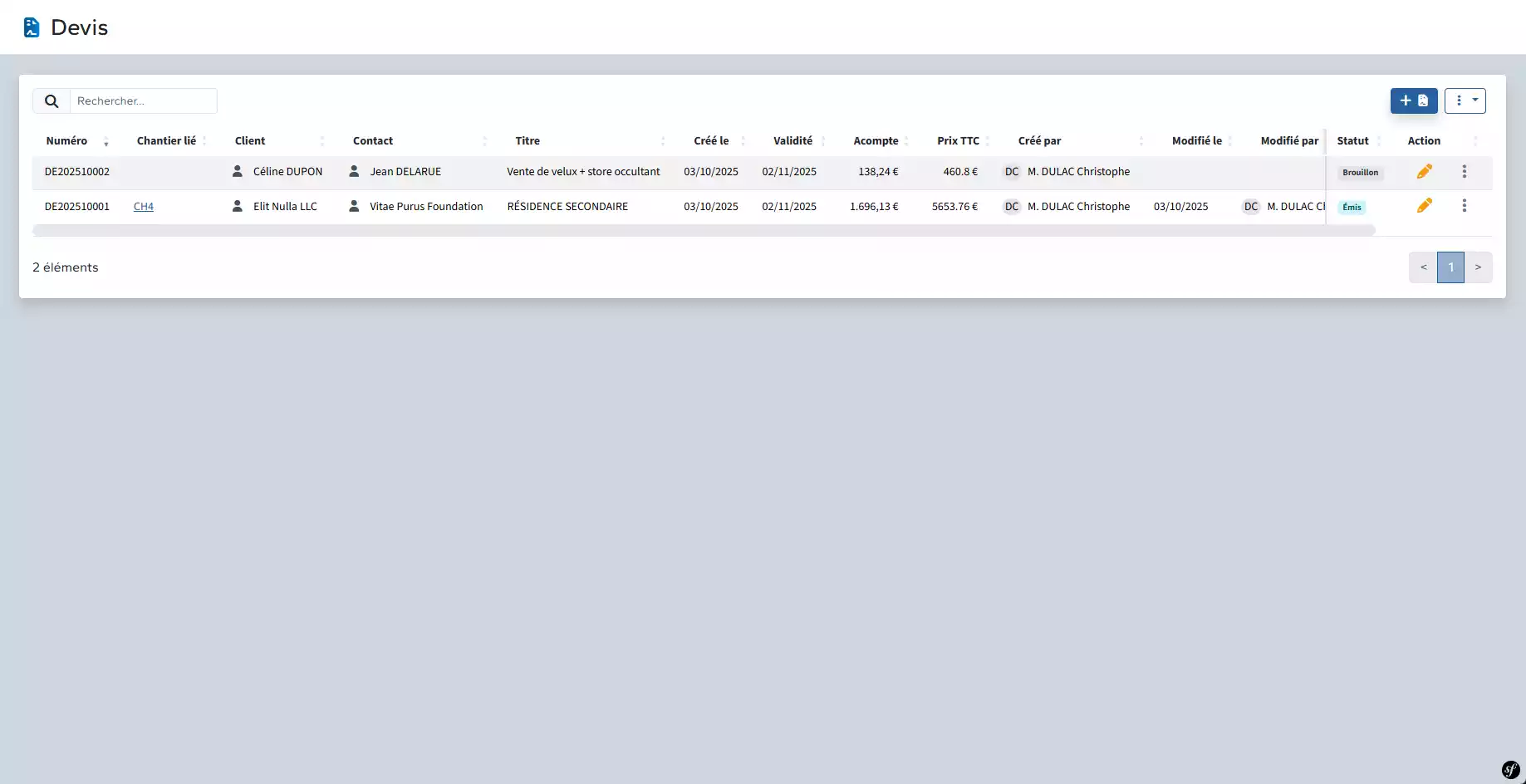Image resolution: width=1526 pixels, height=784 pixels.
Task: Click the Devis document icon in header
Action: [32, 27]
